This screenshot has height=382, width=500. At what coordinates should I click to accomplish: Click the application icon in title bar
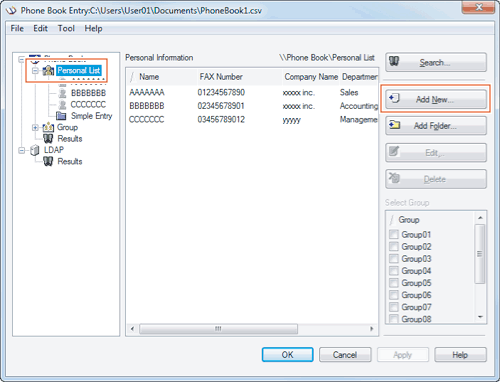click(11, 11)
